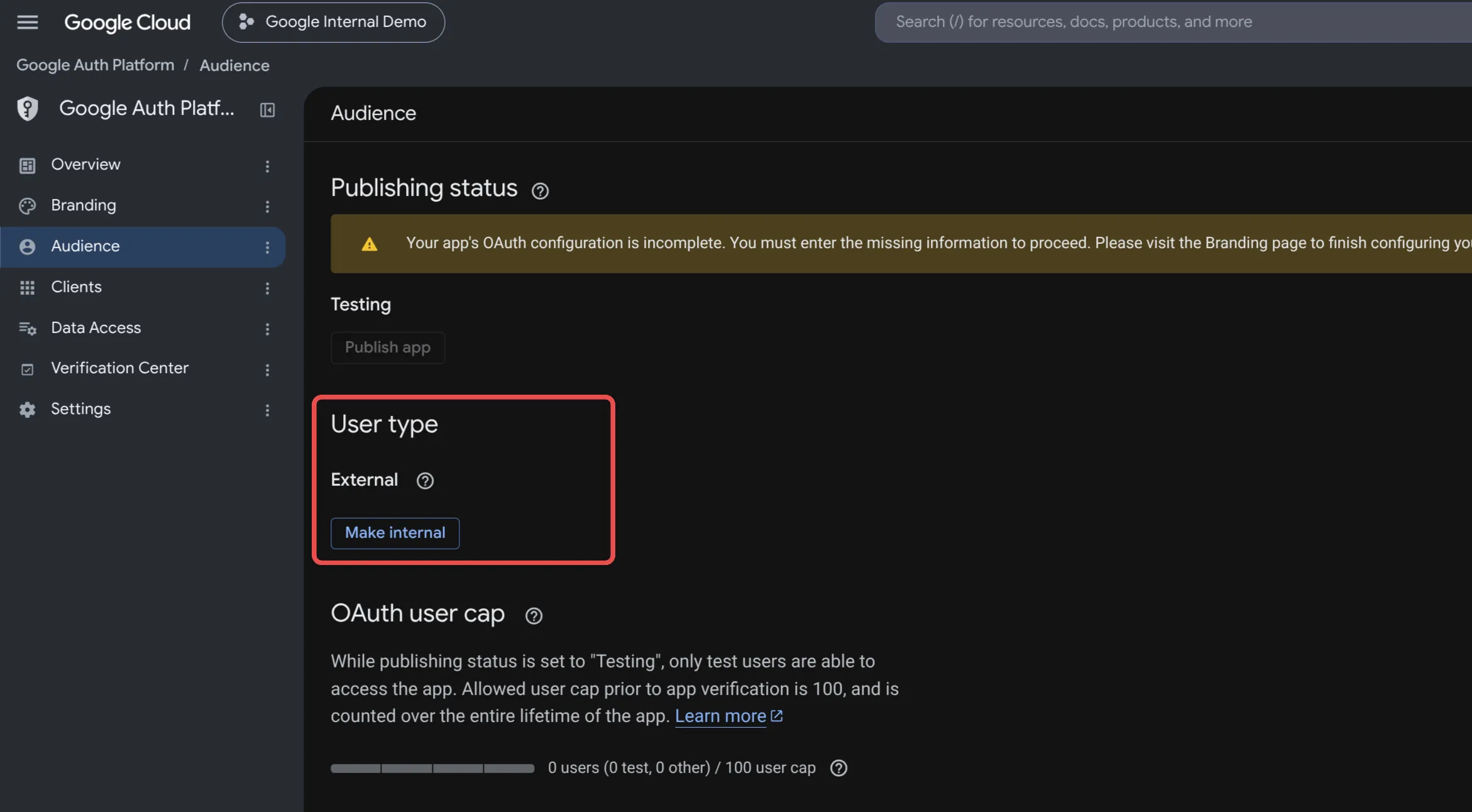Show help for Publishing status

540,191
